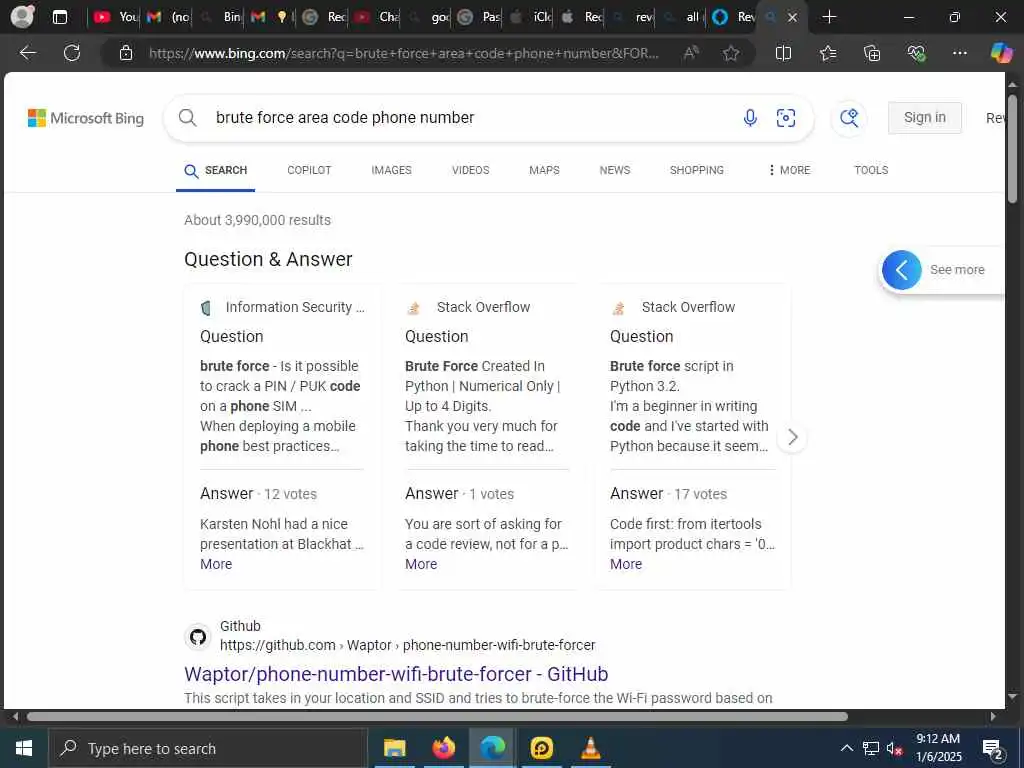Viewport: 1024px width, 768px height.
Task: Expand the MORE dropdown menu
Action: pyautogui.click(x=789, y=170)
